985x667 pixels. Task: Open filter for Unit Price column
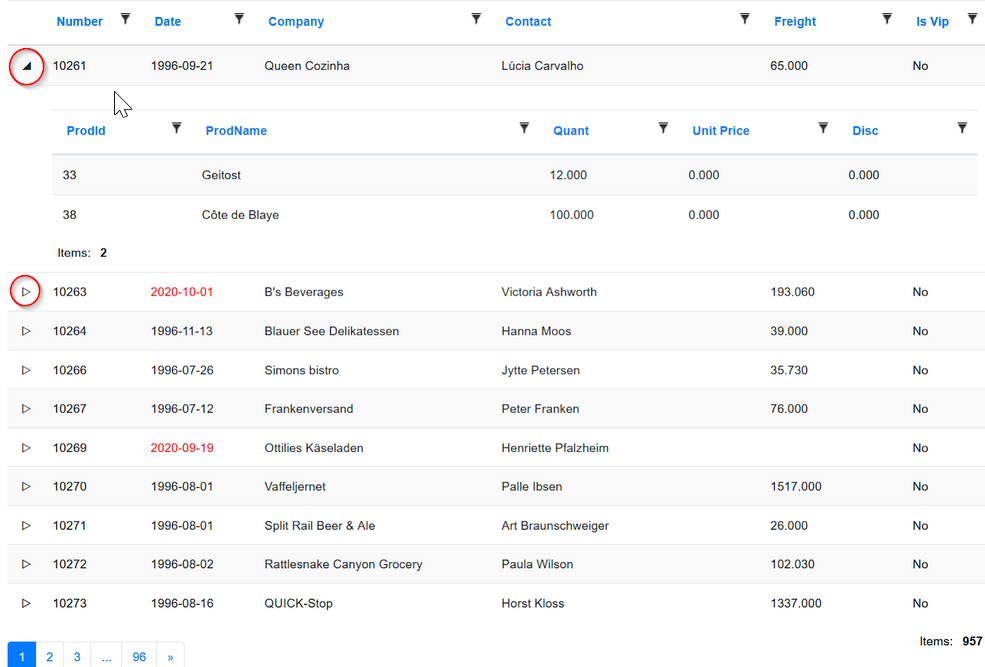[823, 128]
